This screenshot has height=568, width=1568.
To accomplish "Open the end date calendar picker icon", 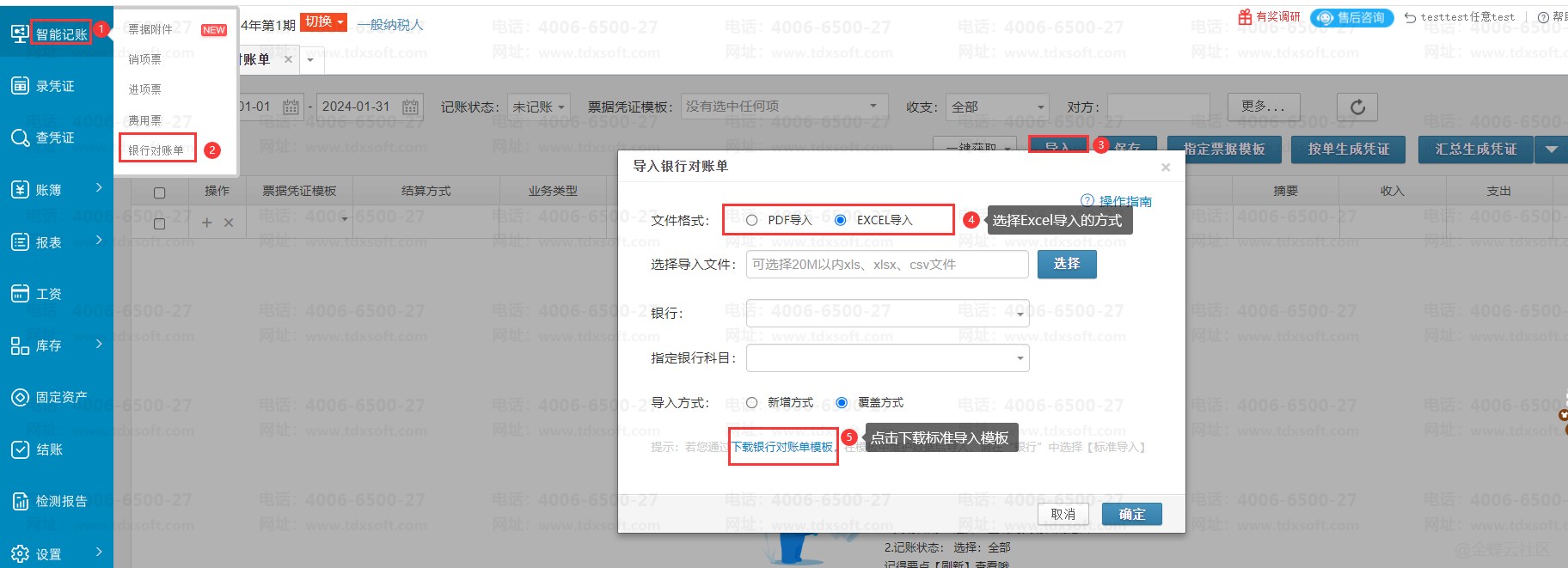I will 410,107.
